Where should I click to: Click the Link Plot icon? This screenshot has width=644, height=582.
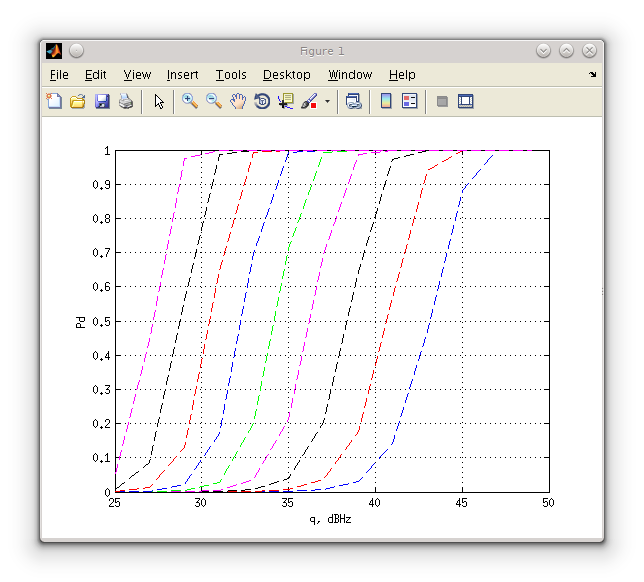354,101
